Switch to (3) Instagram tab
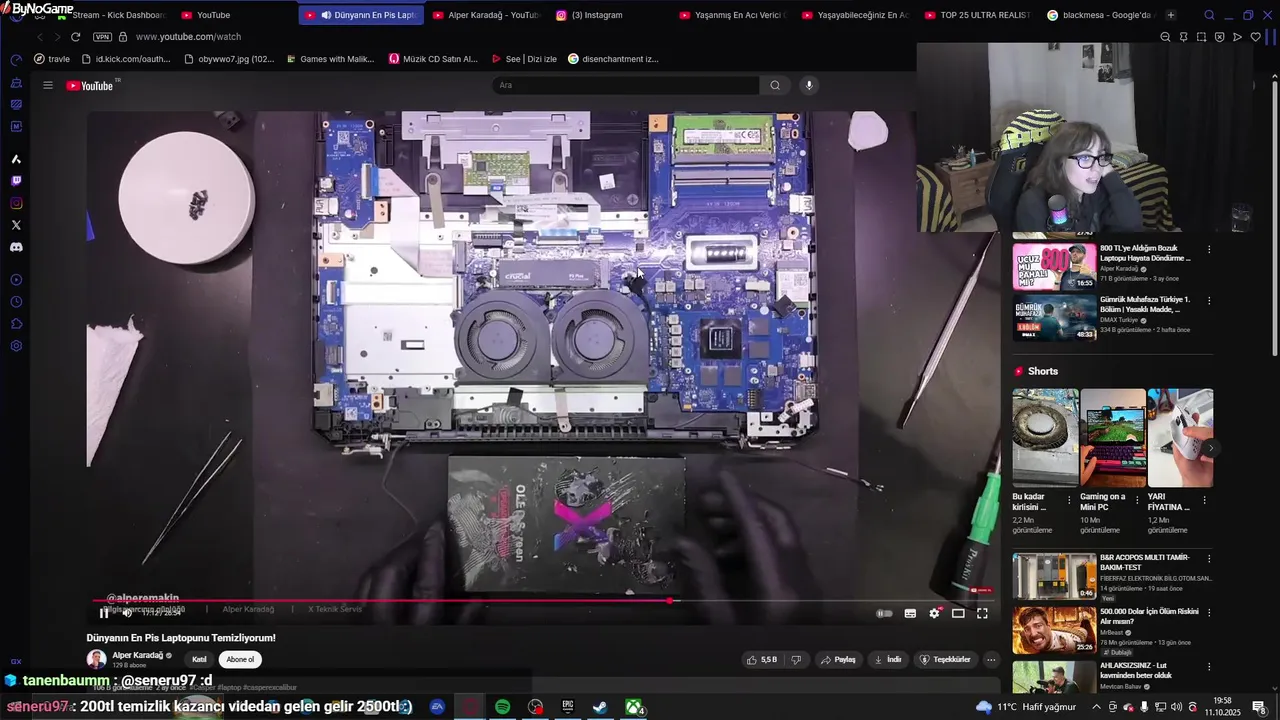The image size is (1280, 720). coord(605,15)
